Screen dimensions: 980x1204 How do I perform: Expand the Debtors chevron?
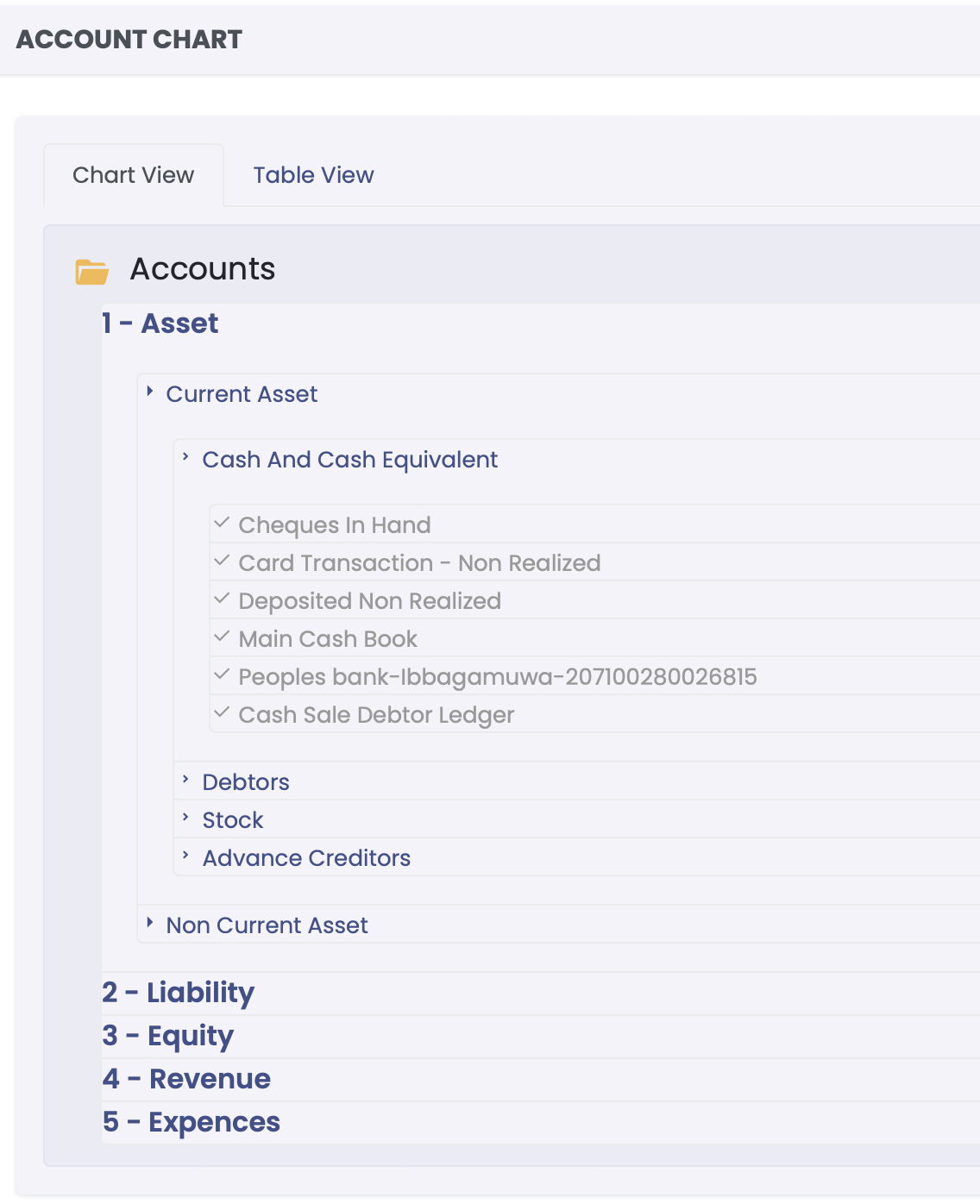pos(185,781)
